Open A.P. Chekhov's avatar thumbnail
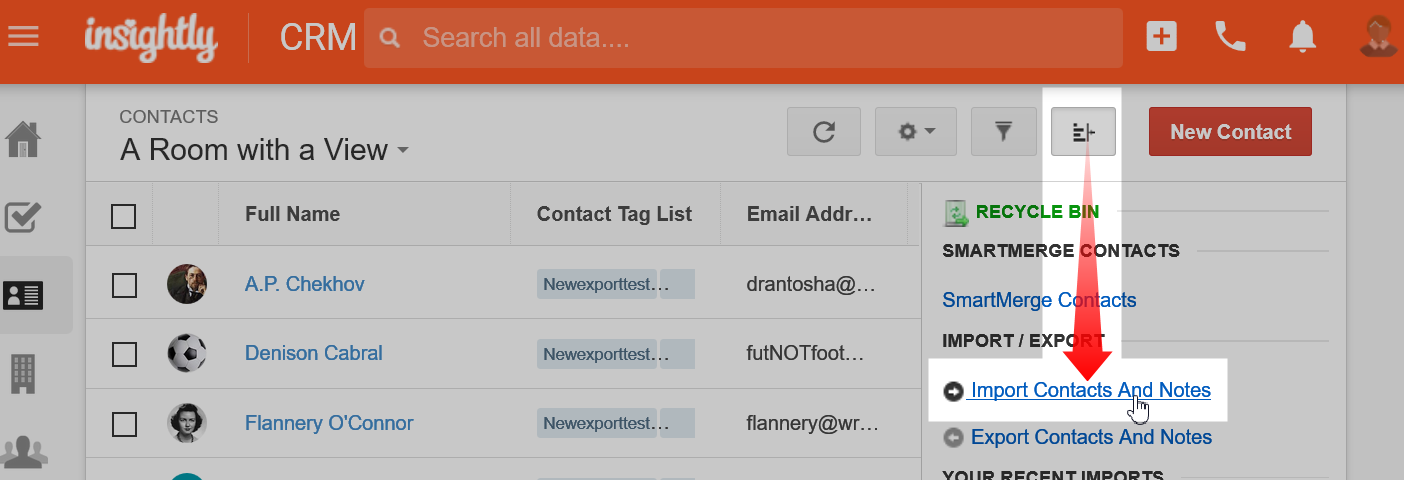 pyautogui.click(x=187, y=284)
